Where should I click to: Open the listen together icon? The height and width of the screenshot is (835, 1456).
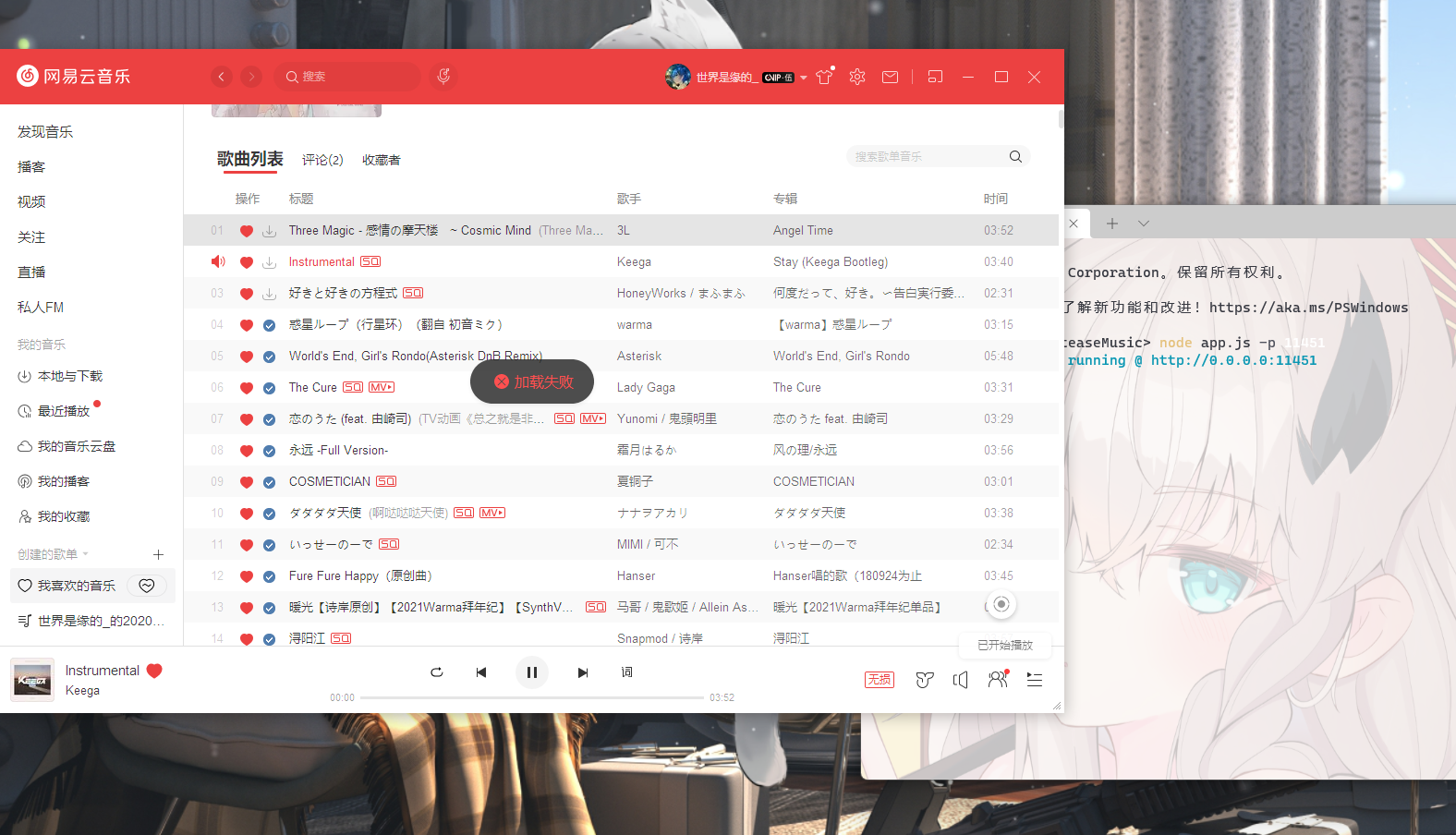point(998,680)
